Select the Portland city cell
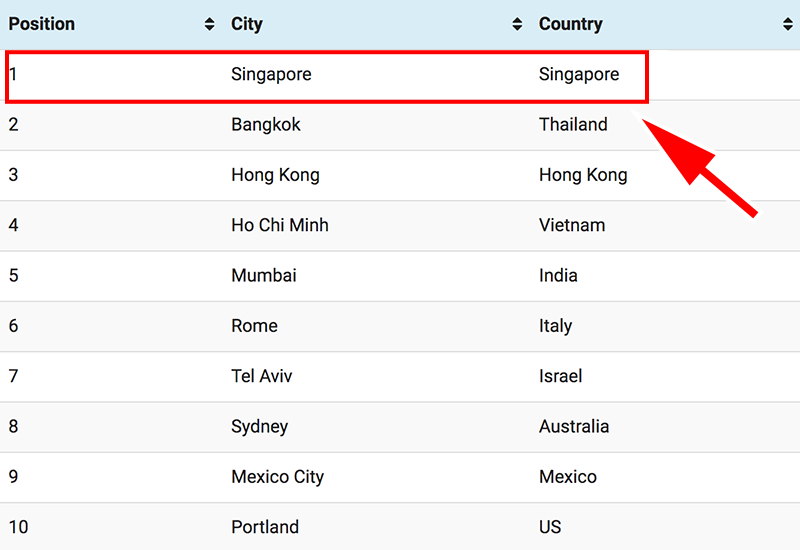This screenshot has height=550, width=800. 265,527
